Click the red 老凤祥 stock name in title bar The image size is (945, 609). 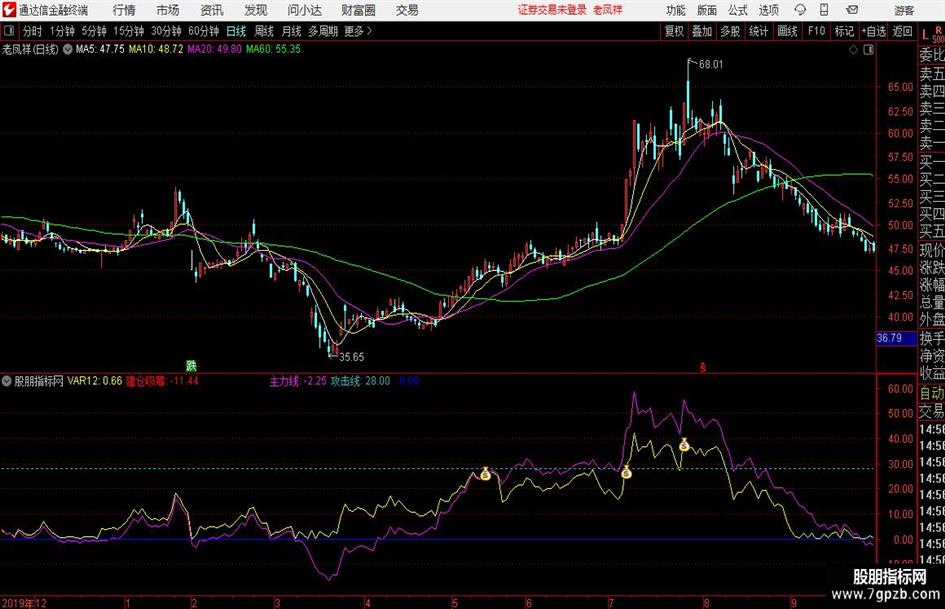608,10
